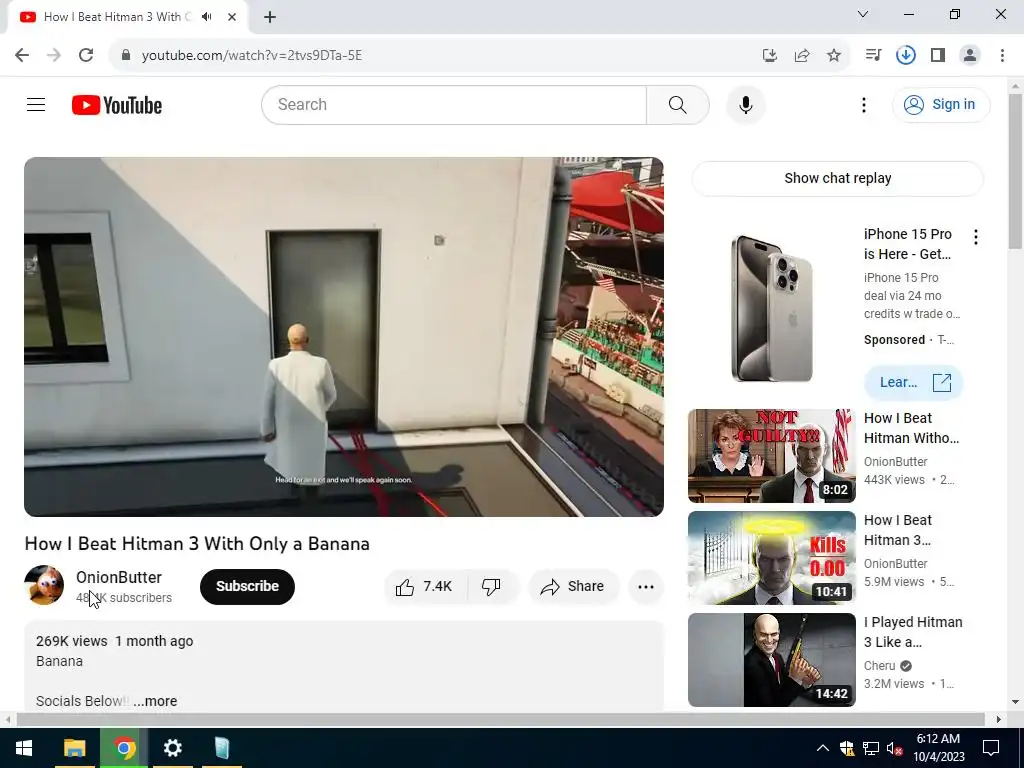Open Settings gear in taskbar
1024x768 pixels.
tap(172, 748)
